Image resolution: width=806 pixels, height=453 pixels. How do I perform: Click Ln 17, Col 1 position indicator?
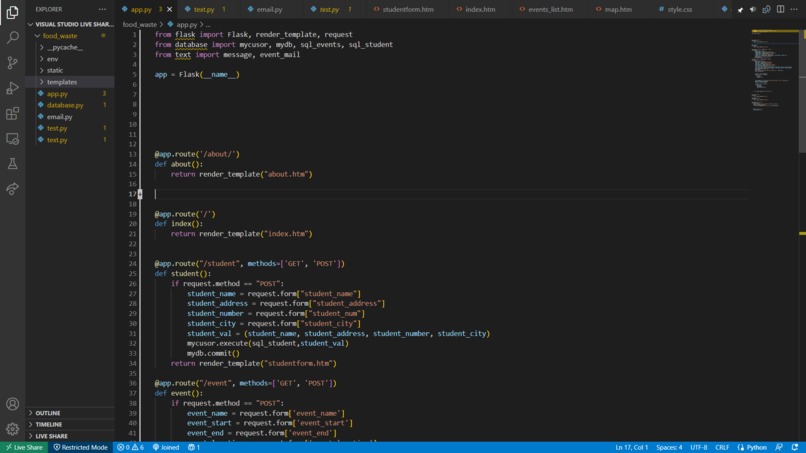631,447
